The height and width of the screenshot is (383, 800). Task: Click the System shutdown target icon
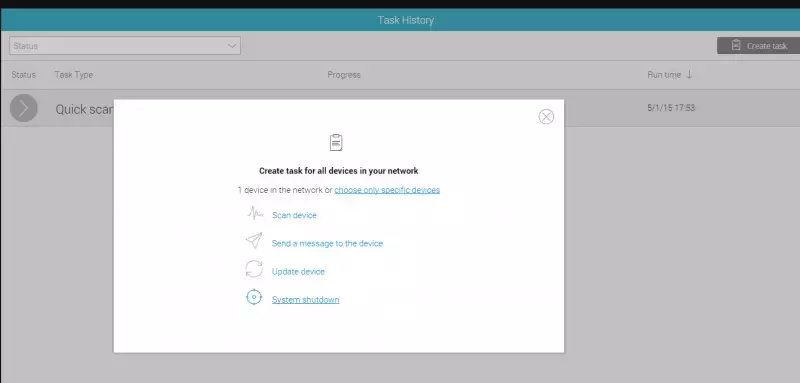click(x=254, y=297)
